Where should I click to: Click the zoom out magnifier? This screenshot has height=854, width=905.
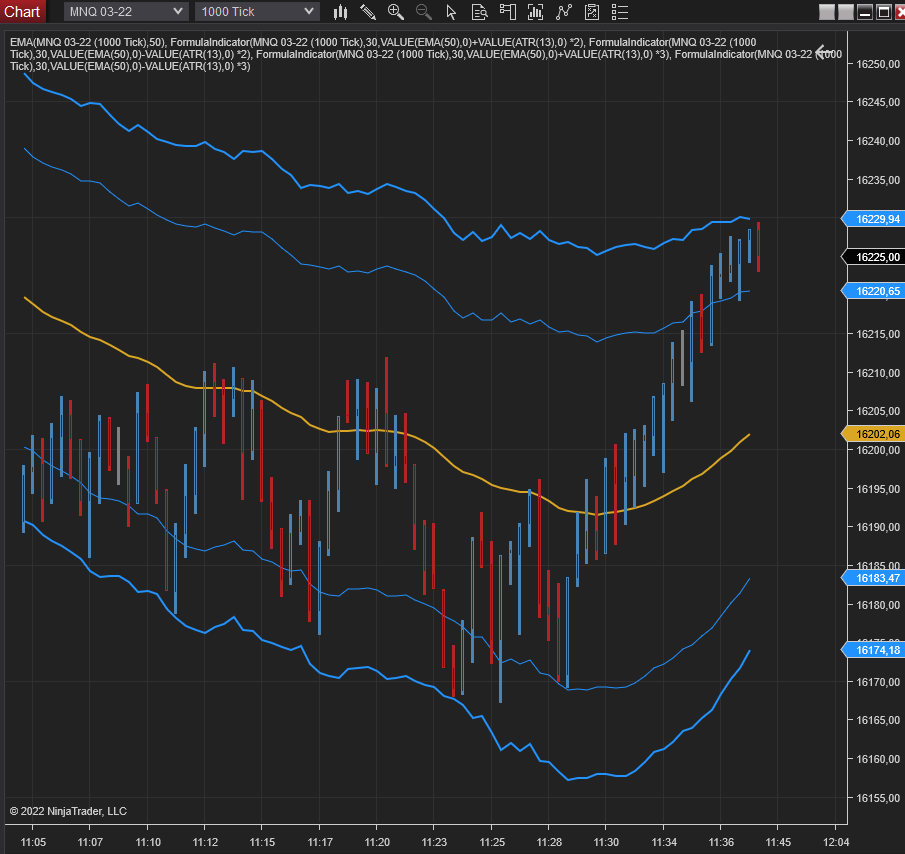click(x=424, y=12)
